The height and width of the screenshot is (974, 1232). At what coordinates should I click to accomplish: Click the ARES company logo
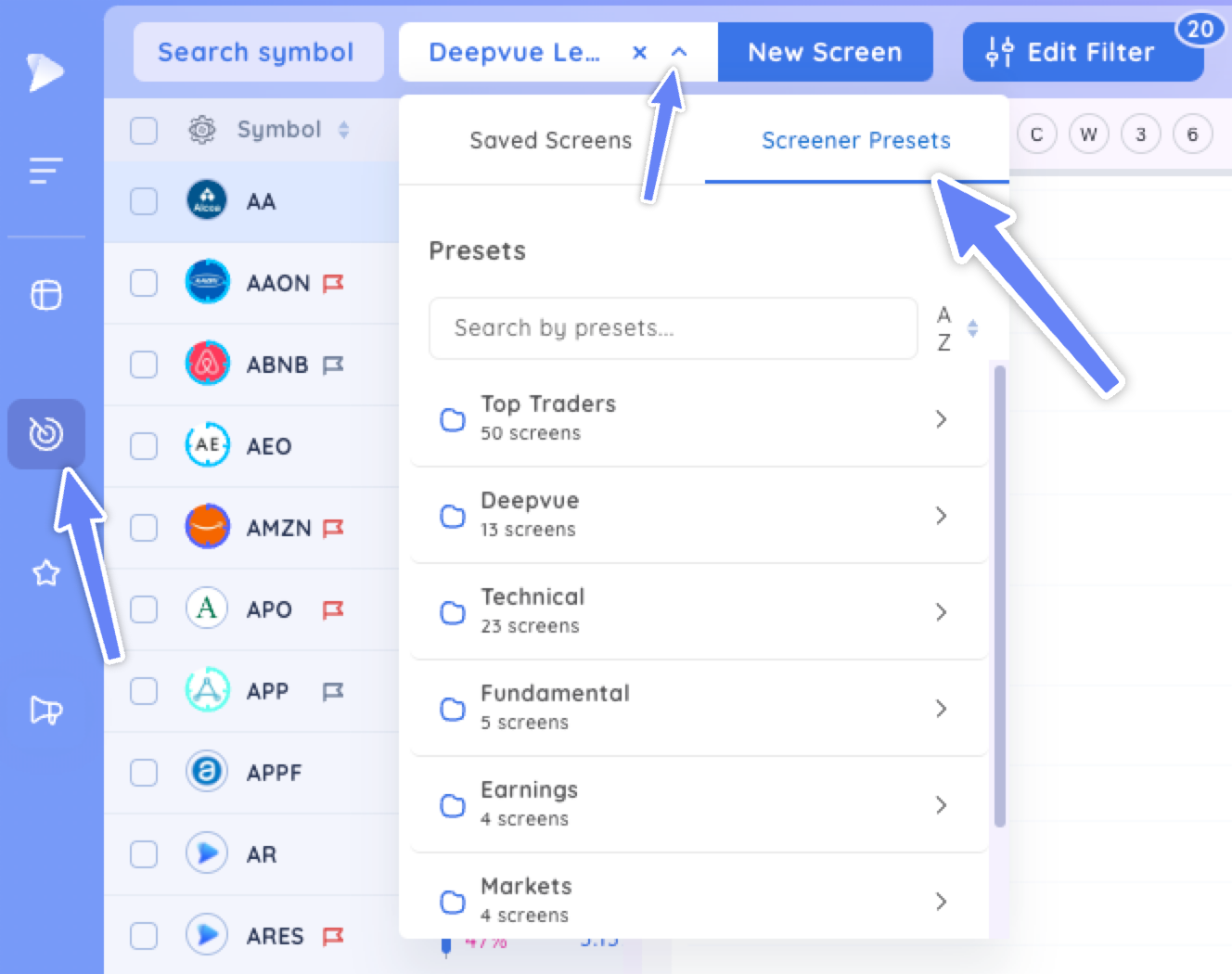pyautogui.click(x=207, y=935)
